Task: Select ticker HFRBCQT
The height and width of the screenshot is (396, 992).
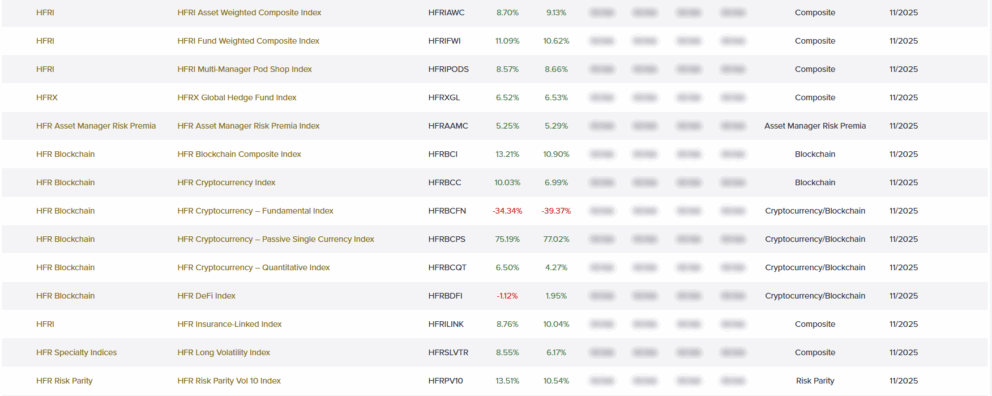Action: click(447, 268)
